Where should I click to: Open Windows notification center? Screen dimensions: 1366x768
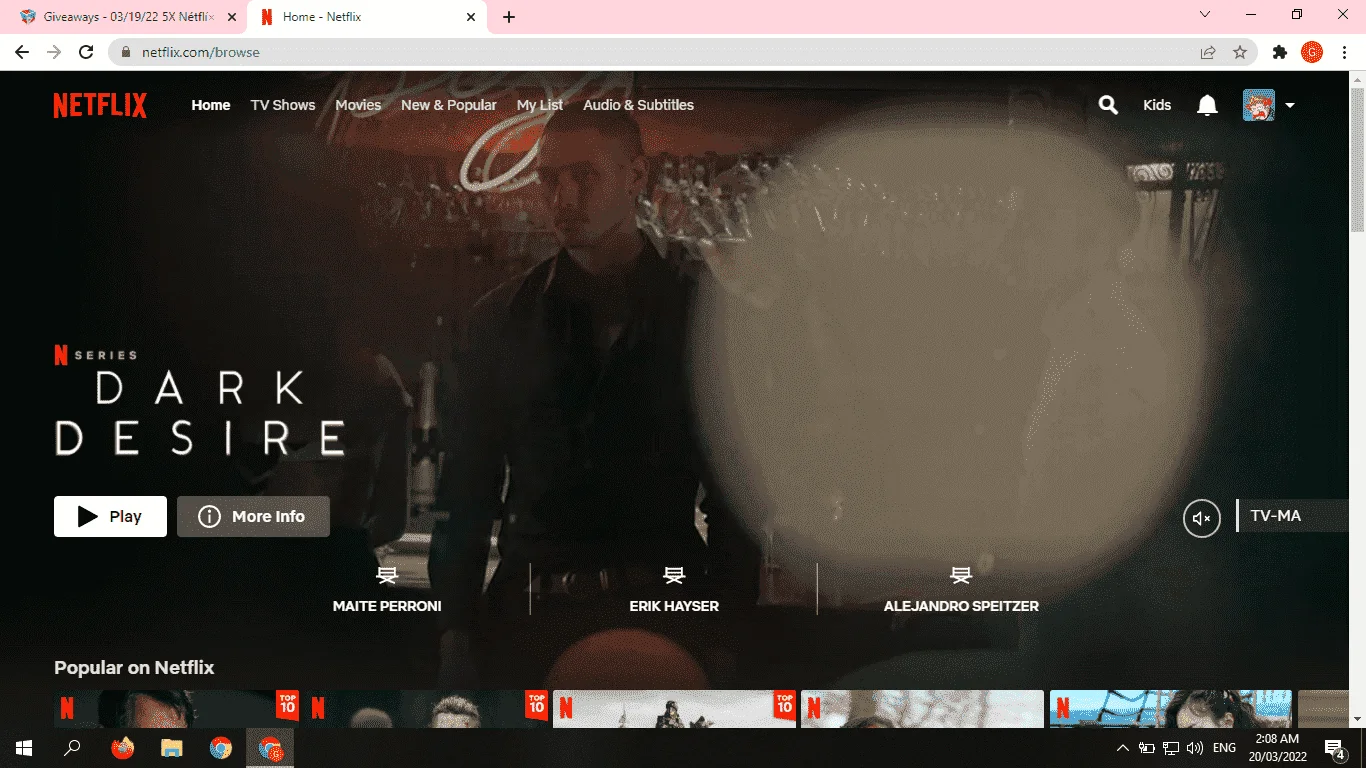click(1335, 748)
